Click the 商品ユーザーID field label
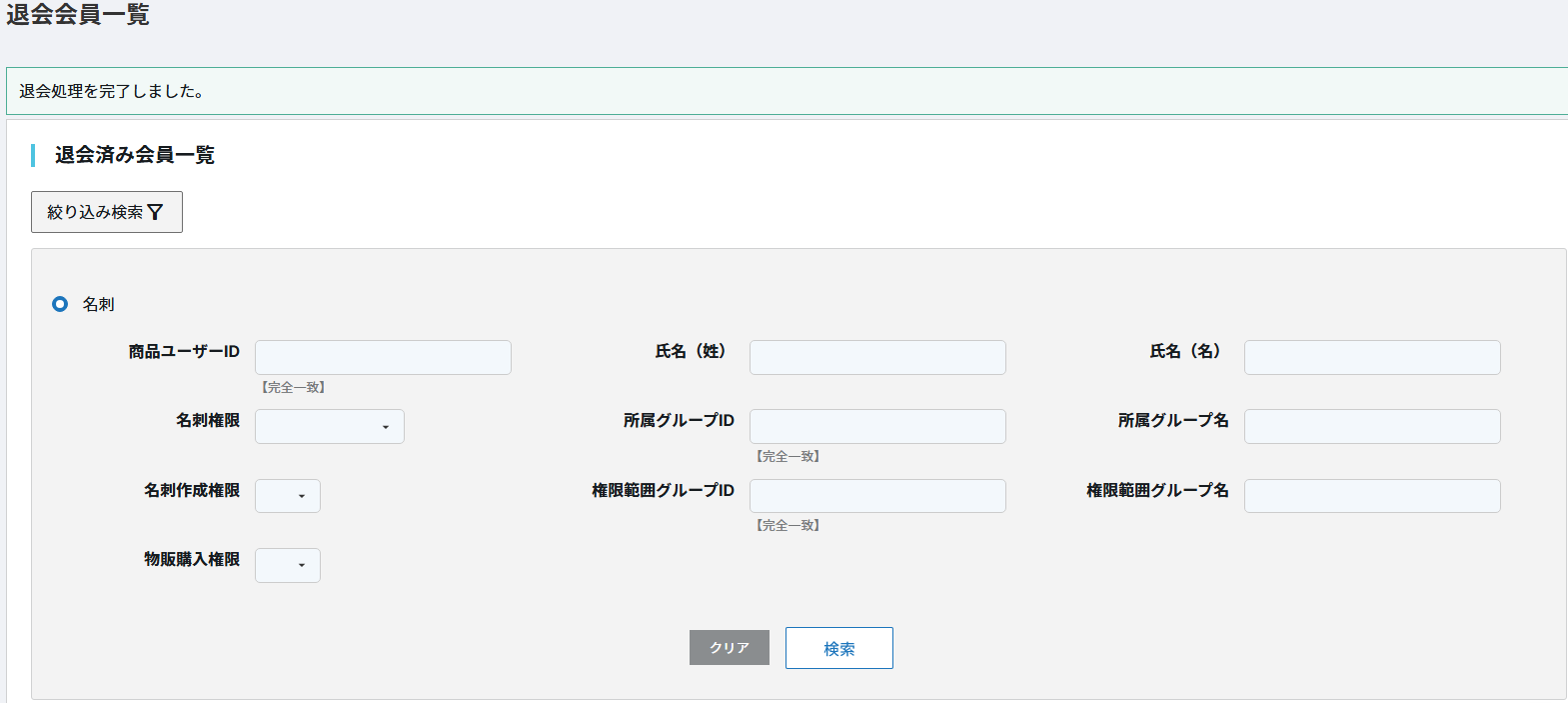Viewport: 1568px width, 703px height. pos(184,352)
